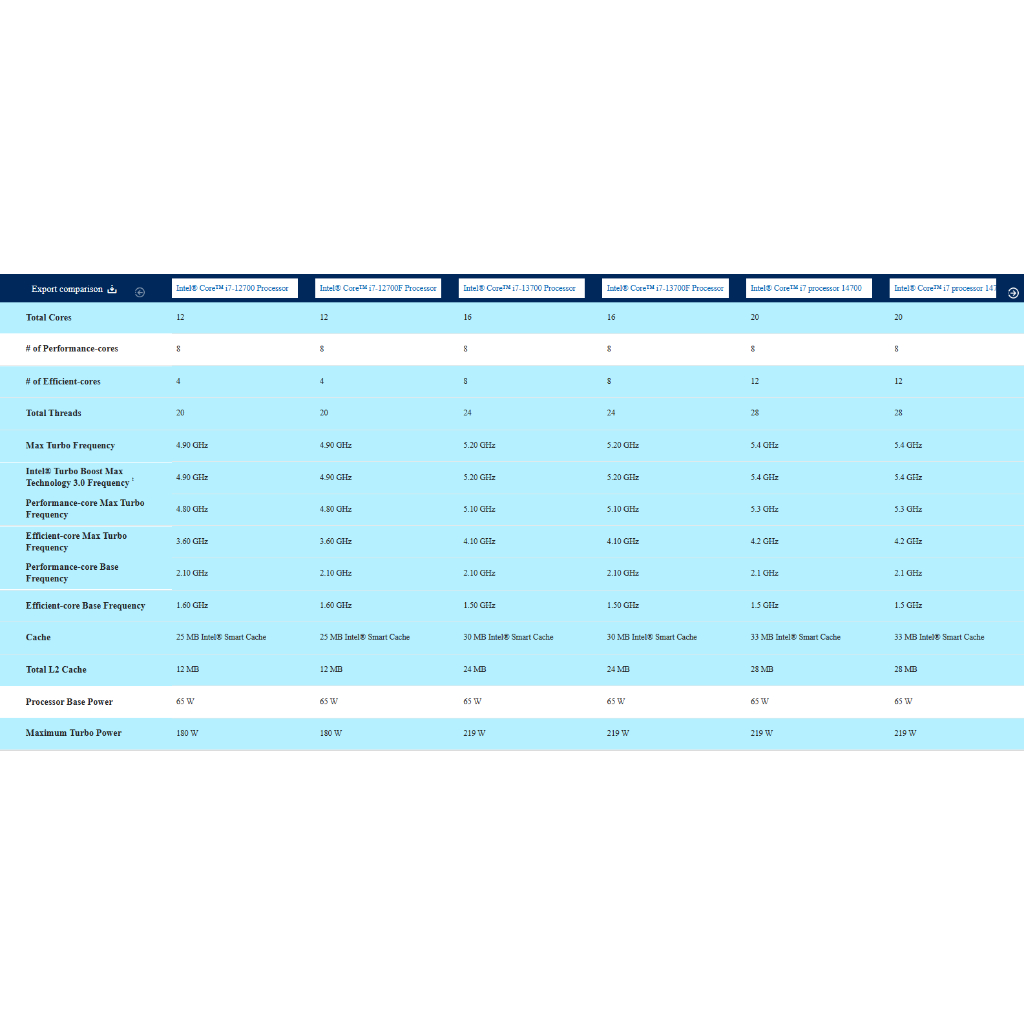The image size is (1024, 1024).
Task: Click the Export comparison download icon
Action: [113, 289]
